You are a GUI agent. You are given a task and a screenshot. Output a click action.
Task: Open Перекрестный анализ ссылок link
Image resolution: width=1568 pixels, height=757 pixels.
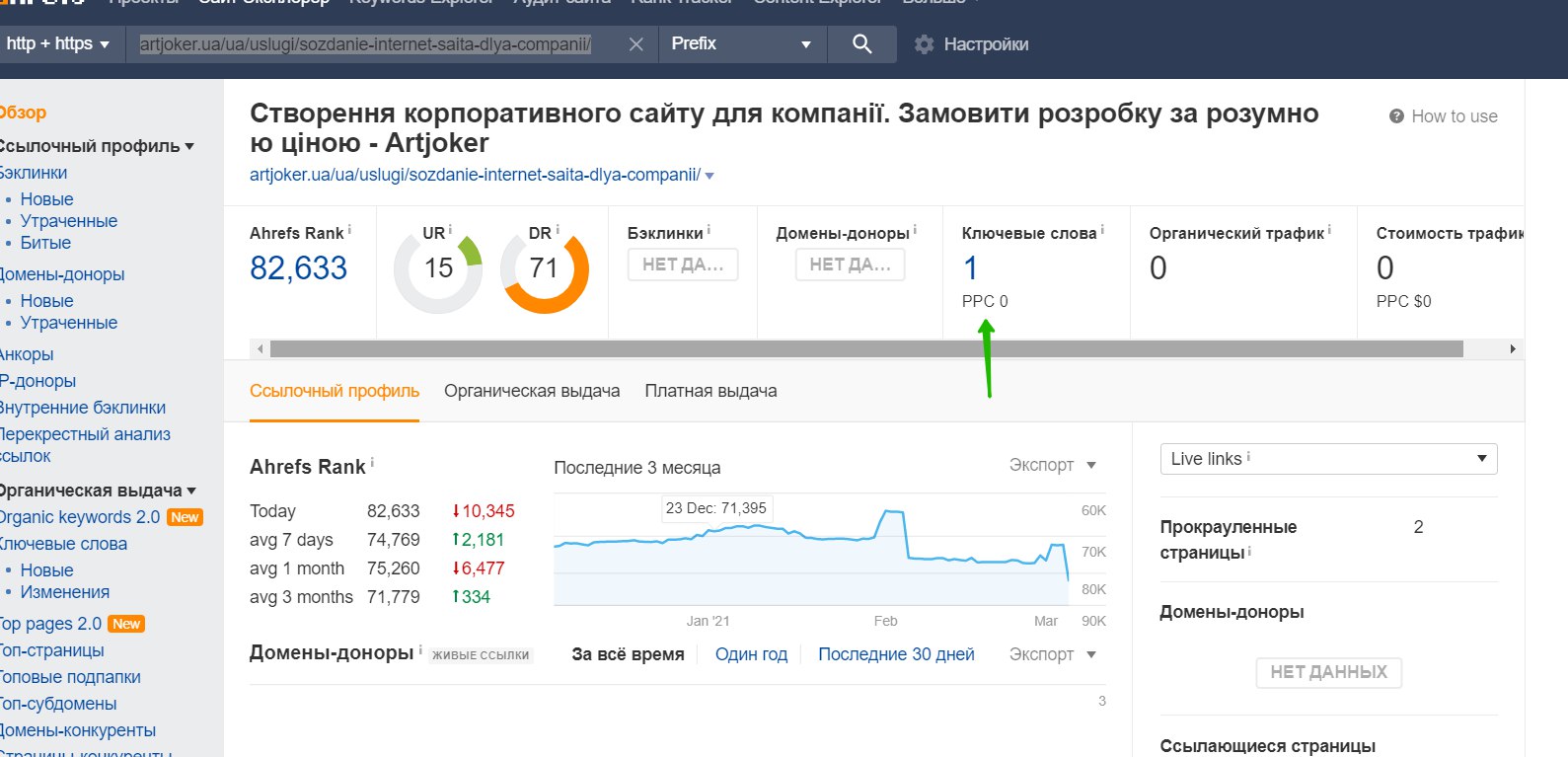(85, 445)
